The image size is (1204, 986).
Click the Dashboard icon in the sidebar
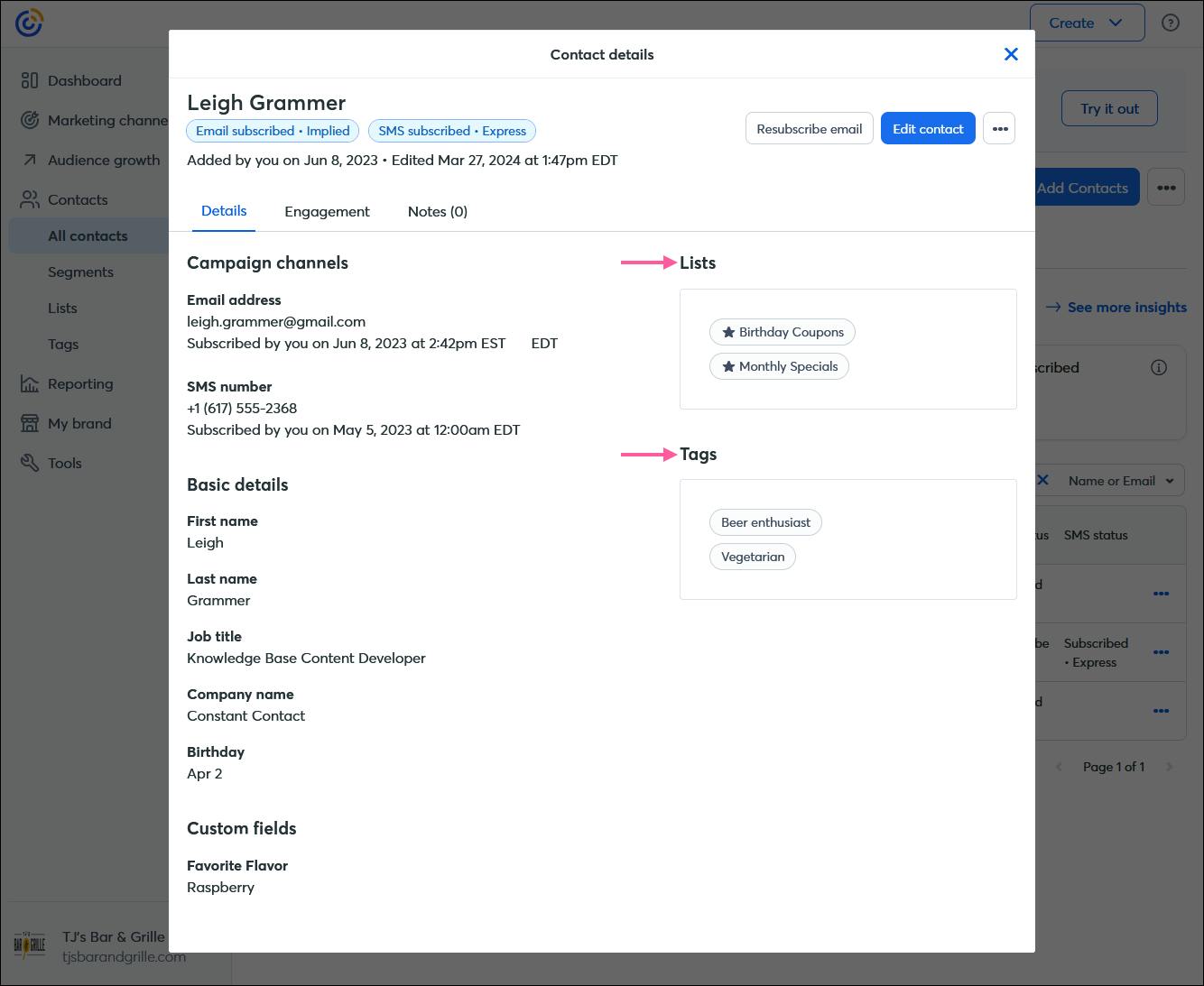coord(30,80)
